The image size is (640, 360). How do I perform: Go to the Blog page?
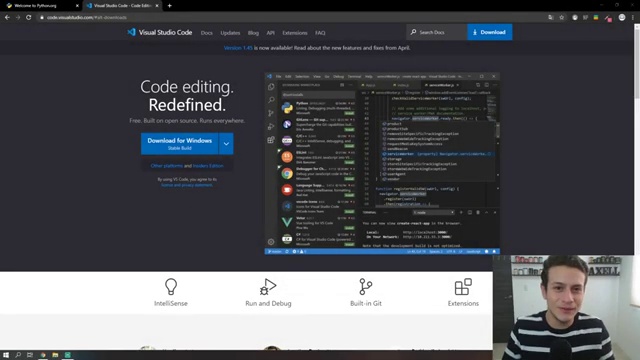253,33
